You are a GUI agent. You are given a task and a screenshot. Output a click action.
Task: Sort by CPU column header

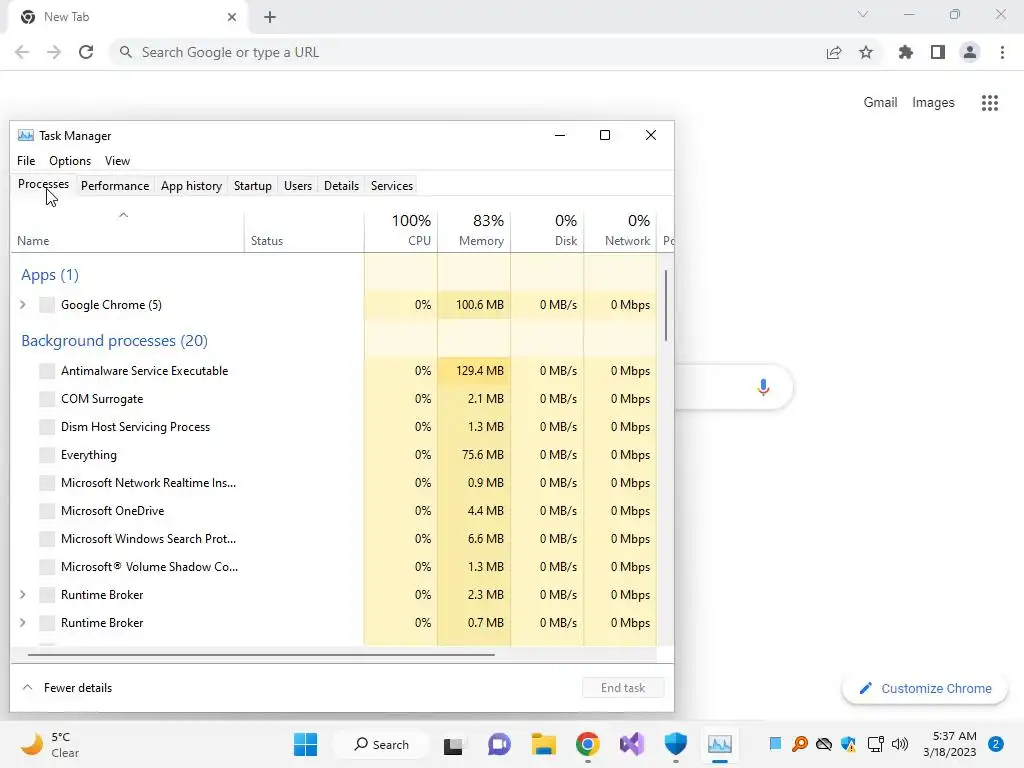point(401,231)
